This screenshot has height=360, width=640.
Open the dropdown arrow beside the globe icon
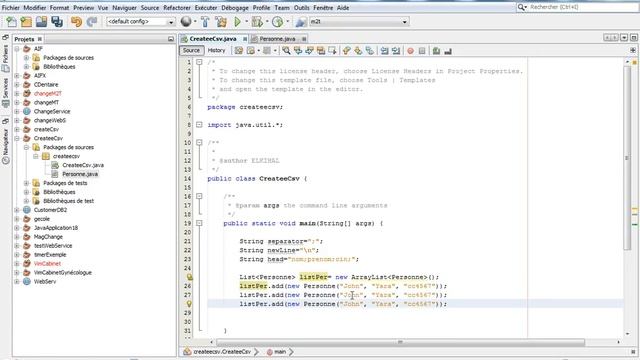[x=195, y=22]
